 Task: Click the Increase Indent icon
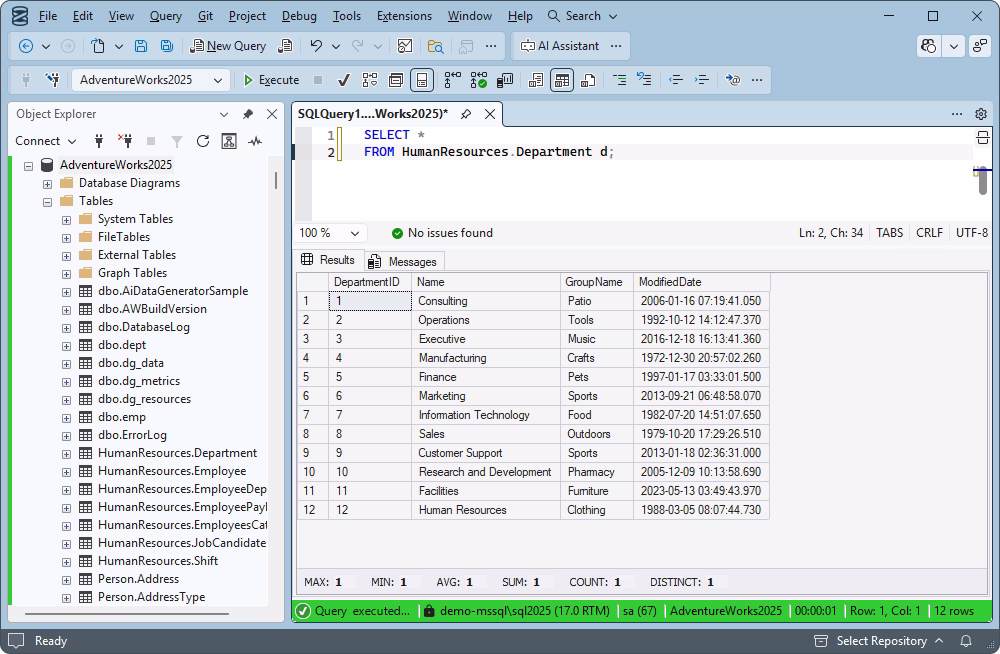coord(702,80)
